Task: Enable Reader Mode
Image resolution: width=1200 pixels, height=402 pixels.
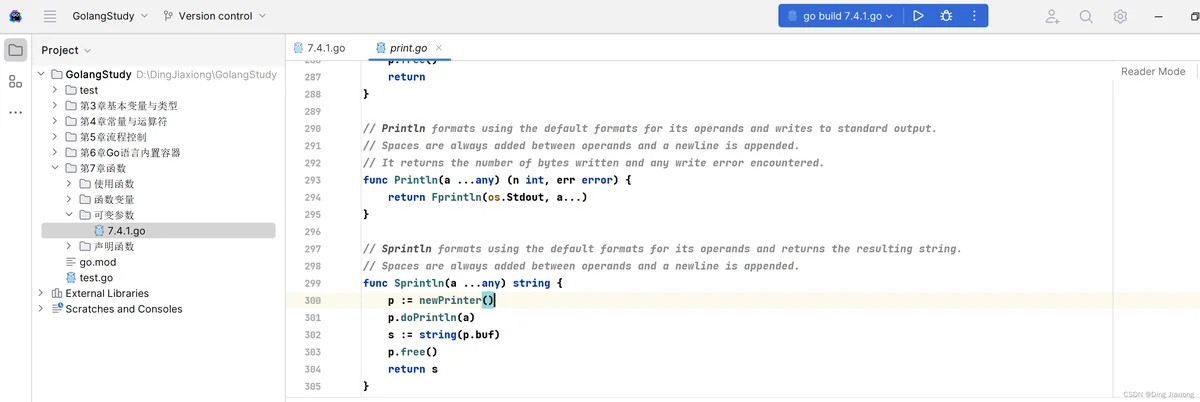Action: [1153, 72]
